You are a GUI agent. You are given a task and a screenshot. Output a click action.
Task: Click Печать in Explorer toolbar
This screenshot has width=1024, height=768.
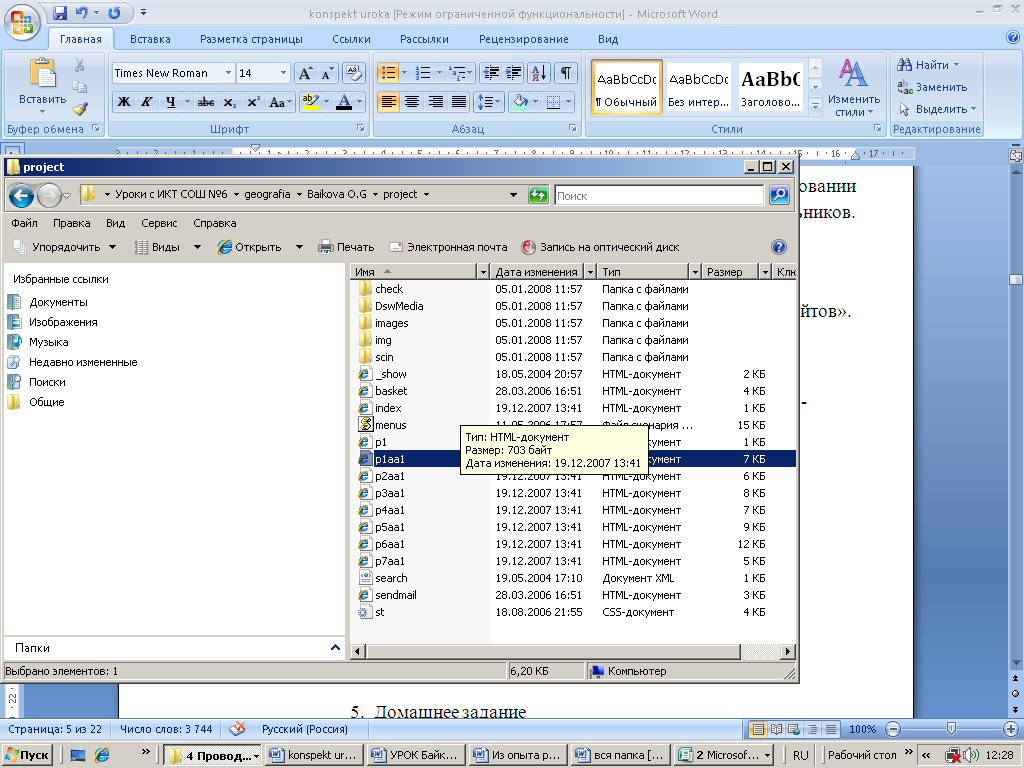pyautogui.click(x=346, y=247)
